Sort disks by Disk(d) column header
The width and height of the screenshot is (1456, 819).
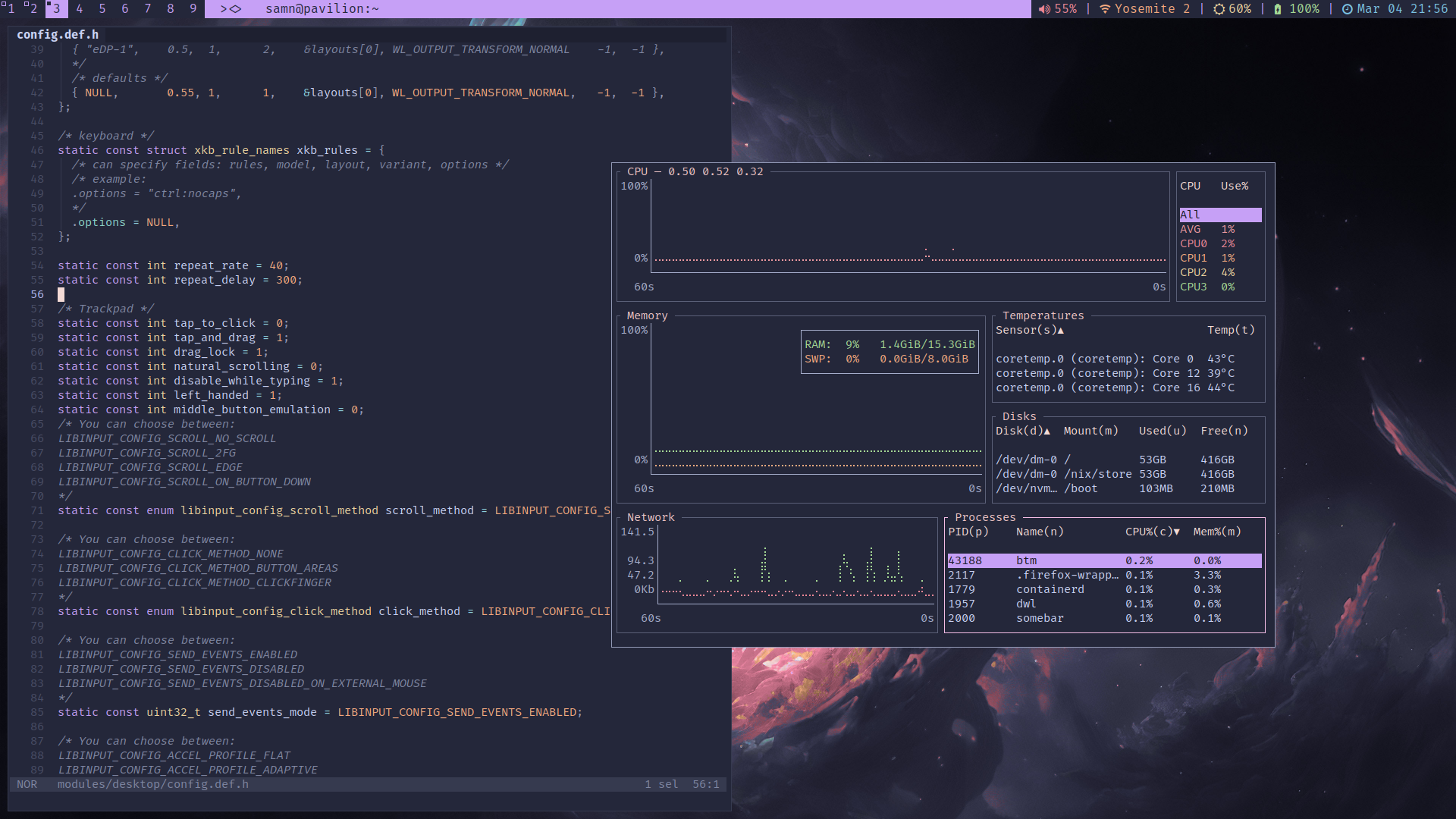1022,431
